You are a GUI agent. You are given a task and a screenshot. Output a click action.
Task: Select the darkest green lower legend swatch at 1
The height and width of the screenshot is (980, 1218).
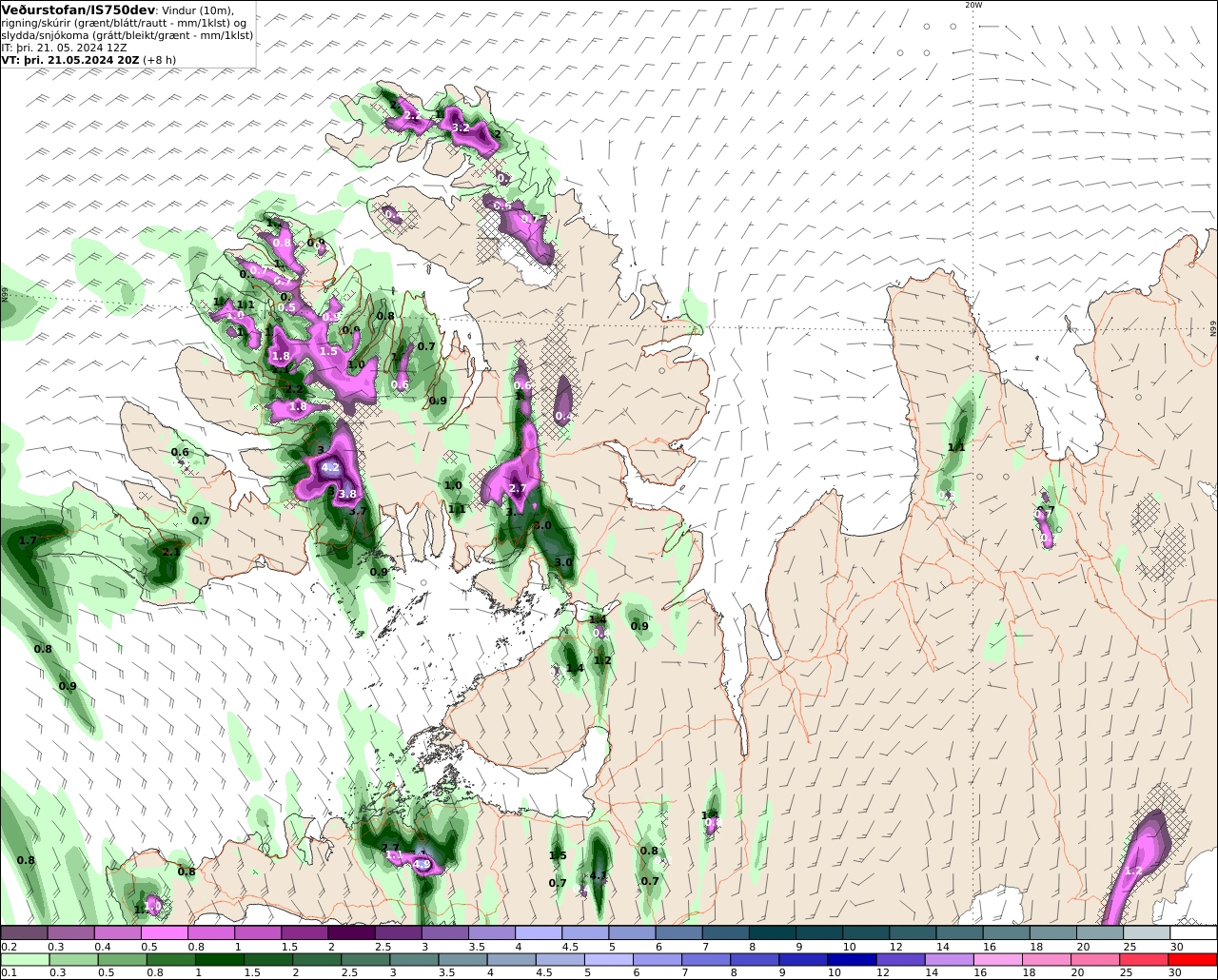click(221, 960)
